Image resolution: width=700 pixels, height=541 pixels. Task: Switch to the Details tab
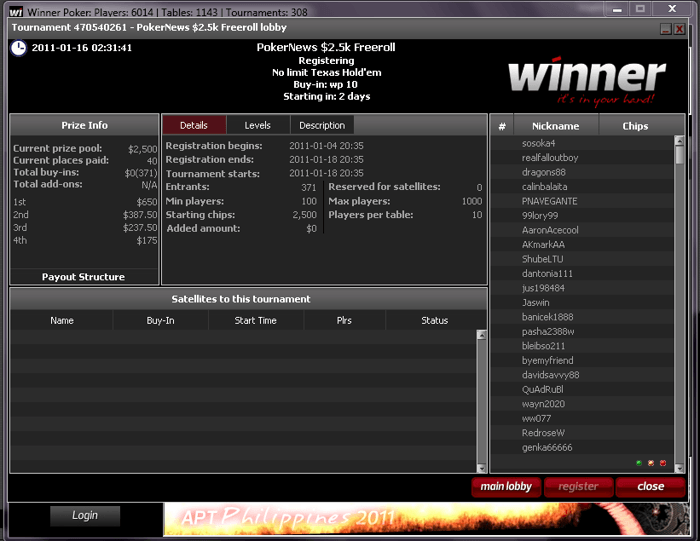point(194,125)
